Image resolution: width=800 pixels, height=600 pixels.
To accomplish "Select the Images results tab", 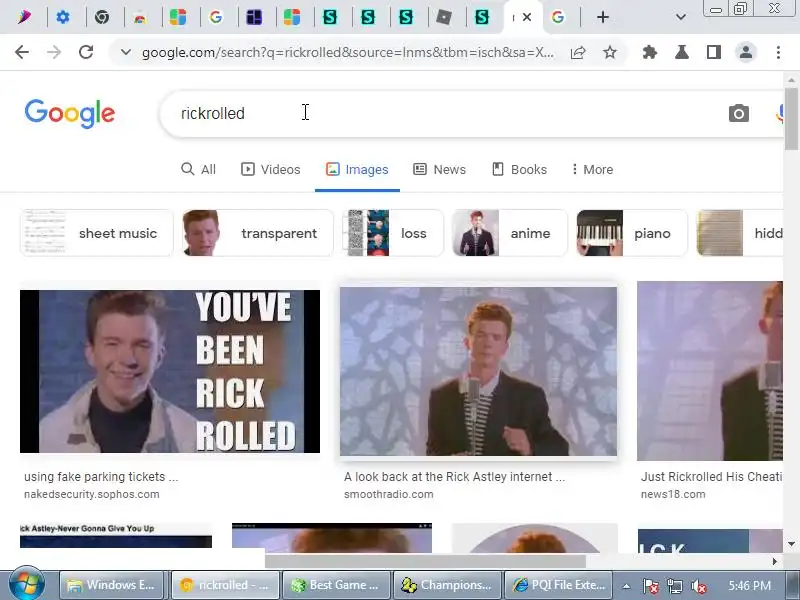I will [357, 169].
